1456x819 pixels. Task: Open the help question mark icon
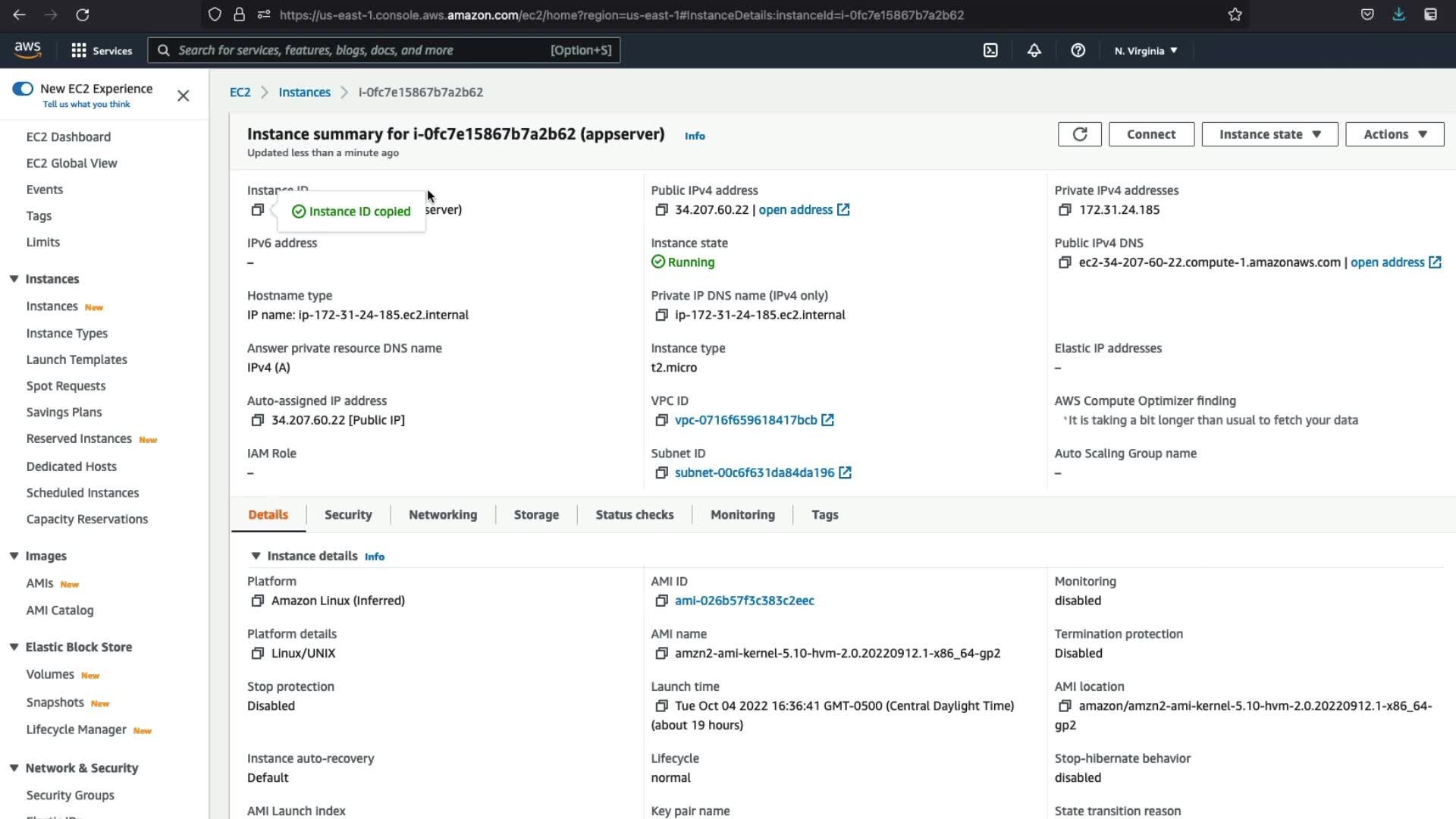click(1078, 51)
